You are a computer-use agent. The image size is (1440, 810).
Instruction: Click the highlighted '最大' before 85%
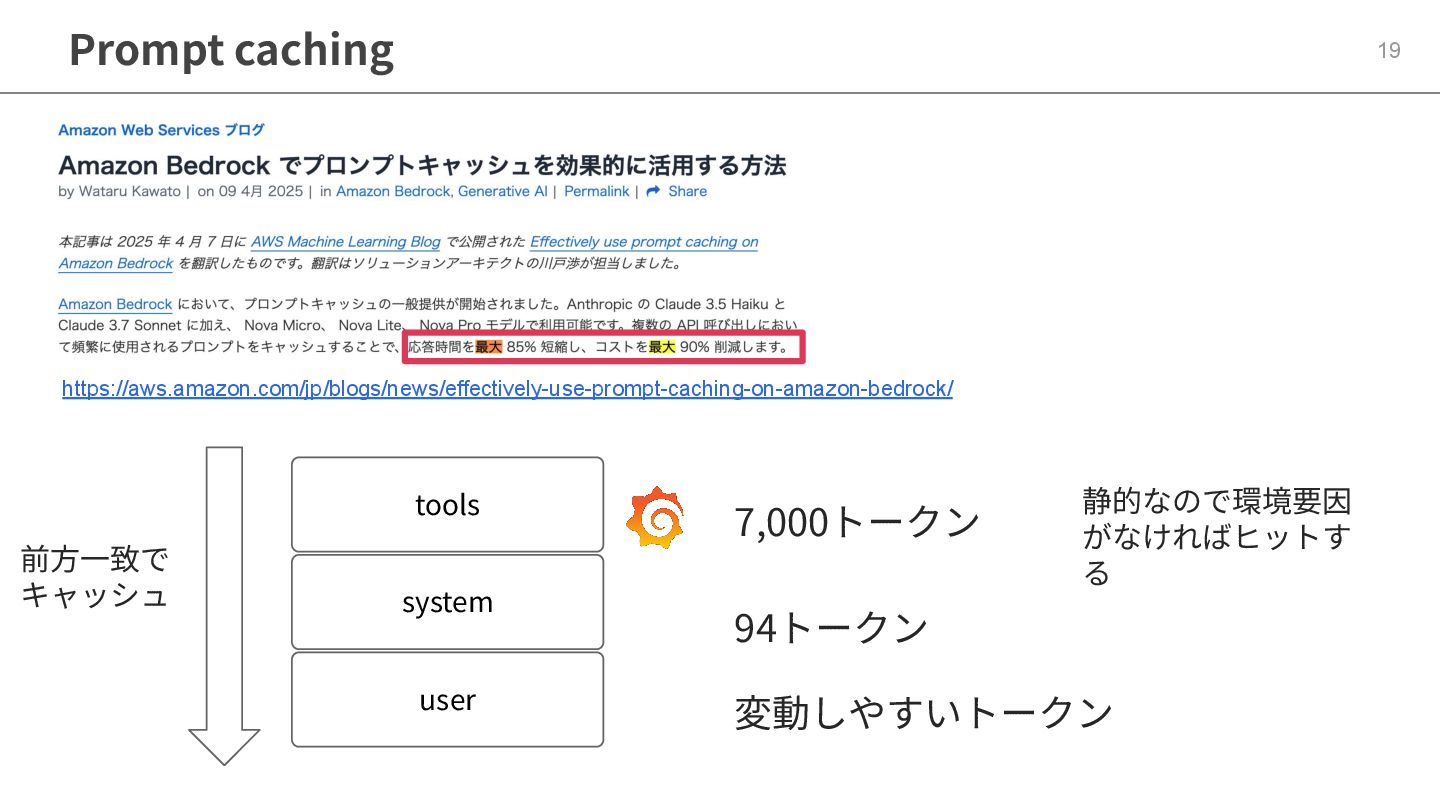pyautogui.click(x=488, y=347)
